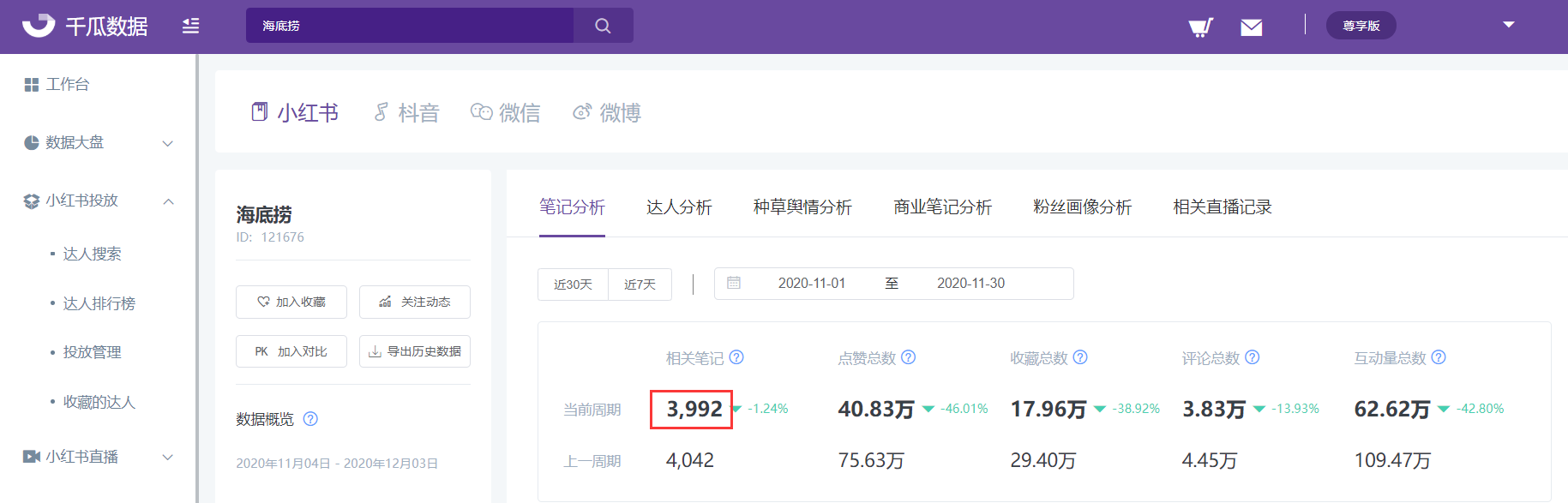Click the calendar icon in date range

734,283
